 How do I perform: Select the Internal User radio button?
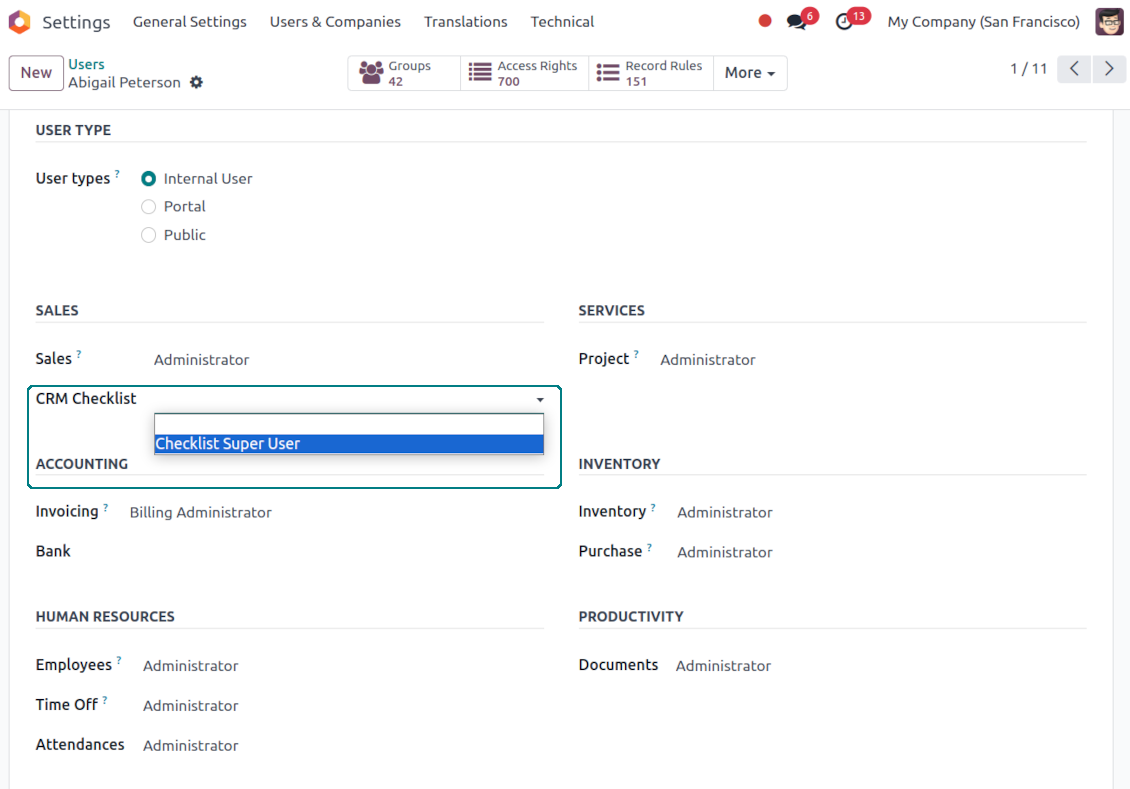click(x=149, y=179)
